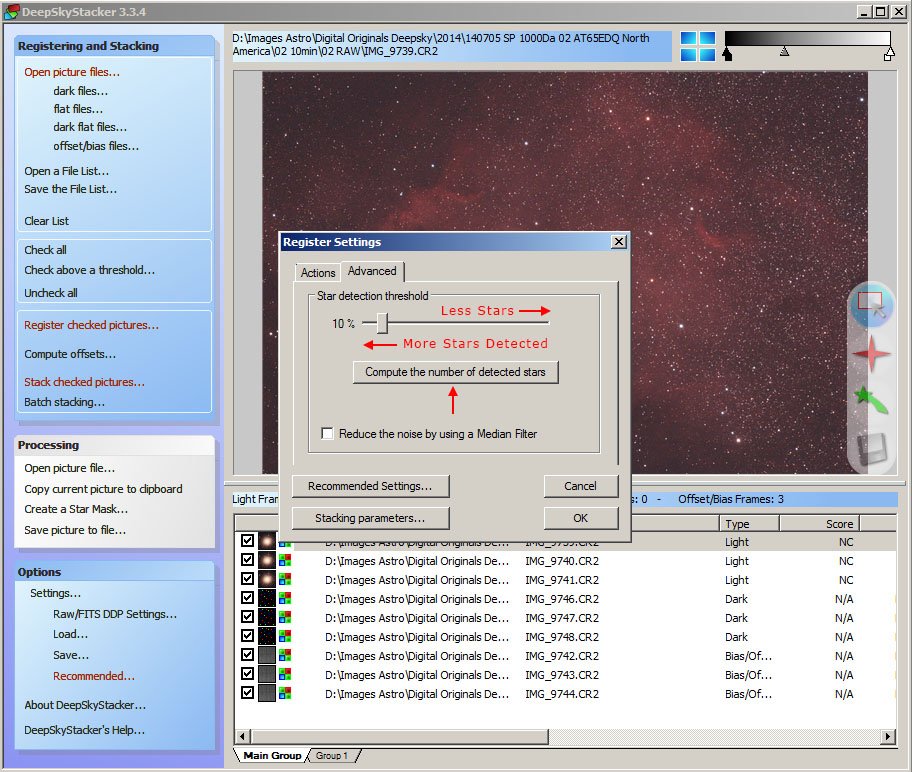Viewport: 912px width, 772px height.
Task: Add dark flat files from sidebar
Action: (x=90, y=127)
